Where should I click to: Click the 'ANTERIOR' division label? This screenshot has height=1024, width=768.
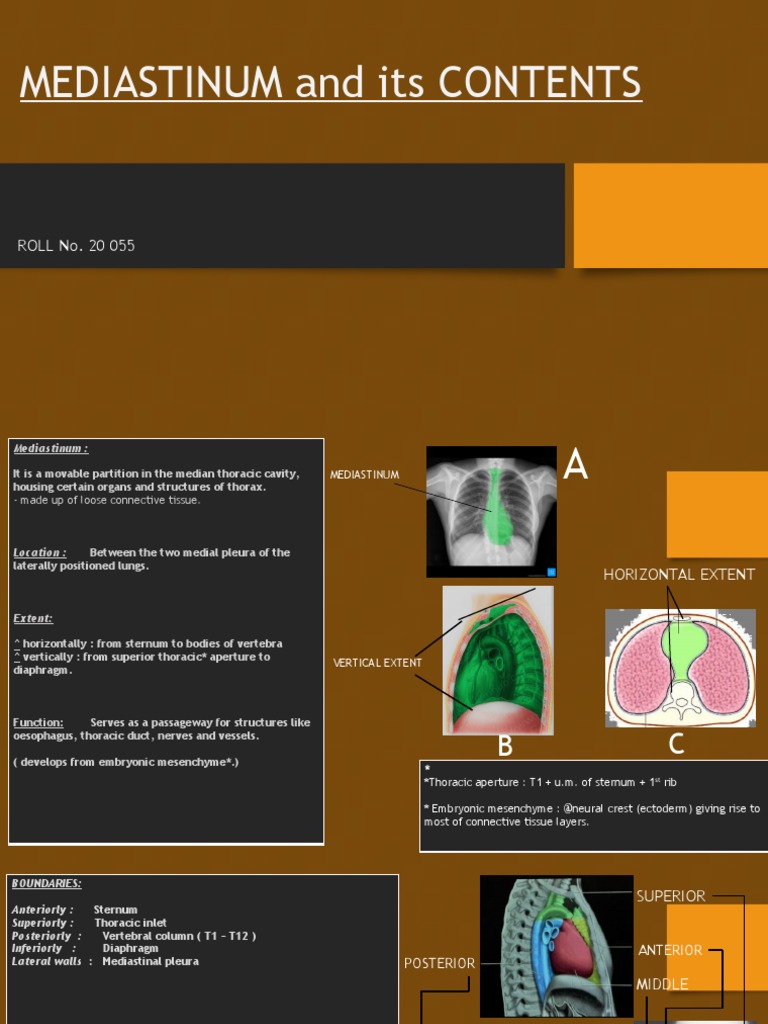670,950
